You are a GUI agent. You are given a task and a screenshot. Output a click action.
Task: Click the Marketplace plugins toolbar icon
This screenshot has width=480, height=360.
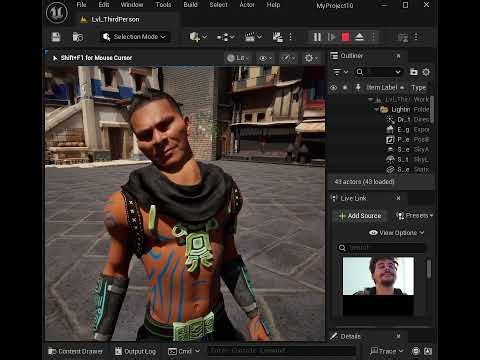pyautogui.click(x=277, y=37)
